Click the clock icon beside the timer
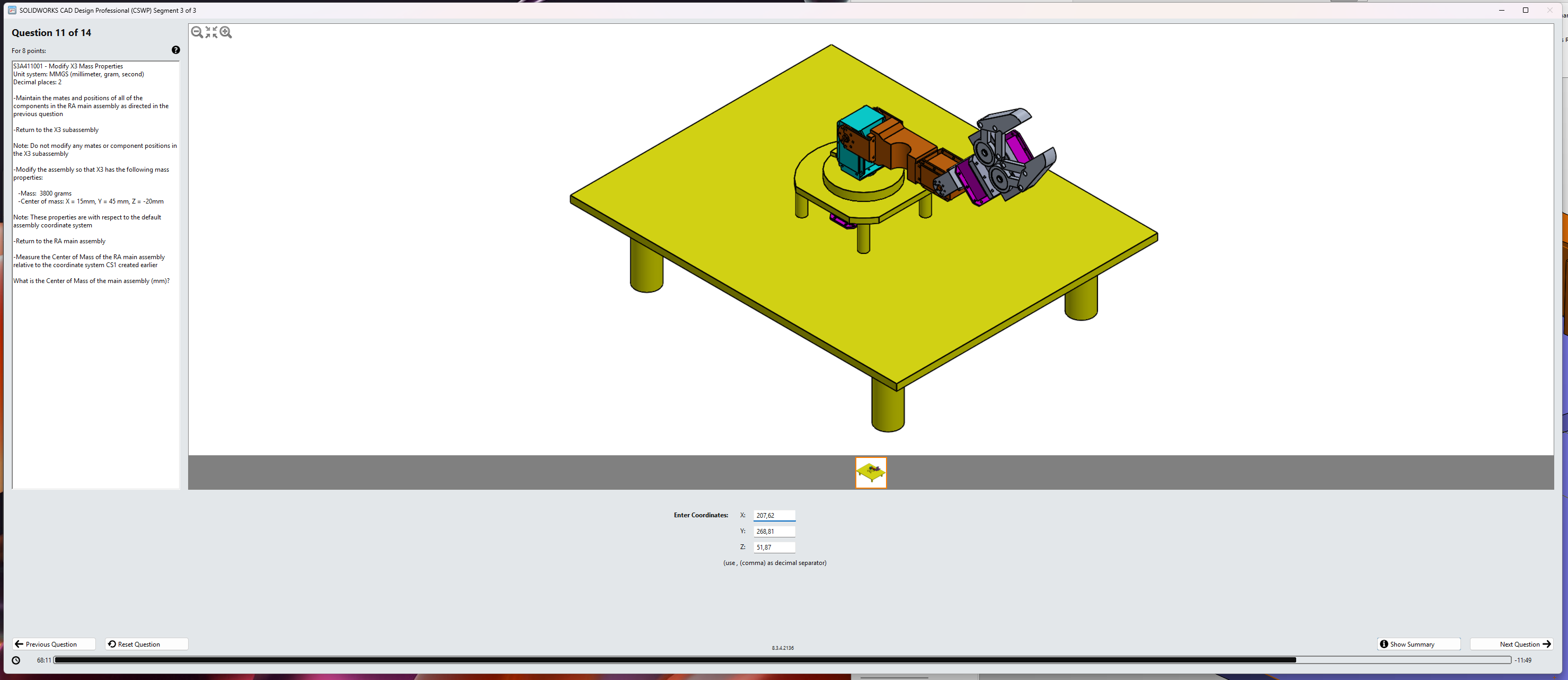The width and height of the screenshot is (1568, 680). pyautogui.click(x=16, y=660)
